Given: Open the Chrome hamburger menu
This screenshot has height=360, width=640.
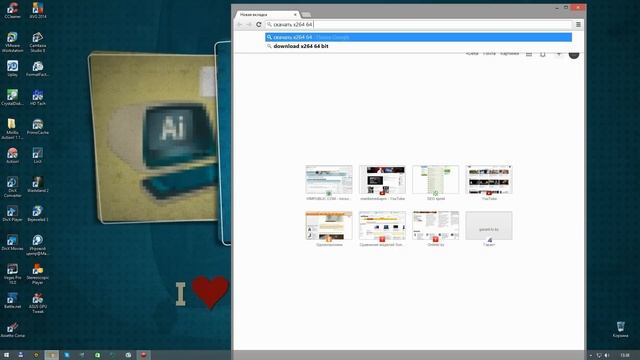Looking at the screenshot, I should point(578,24).
